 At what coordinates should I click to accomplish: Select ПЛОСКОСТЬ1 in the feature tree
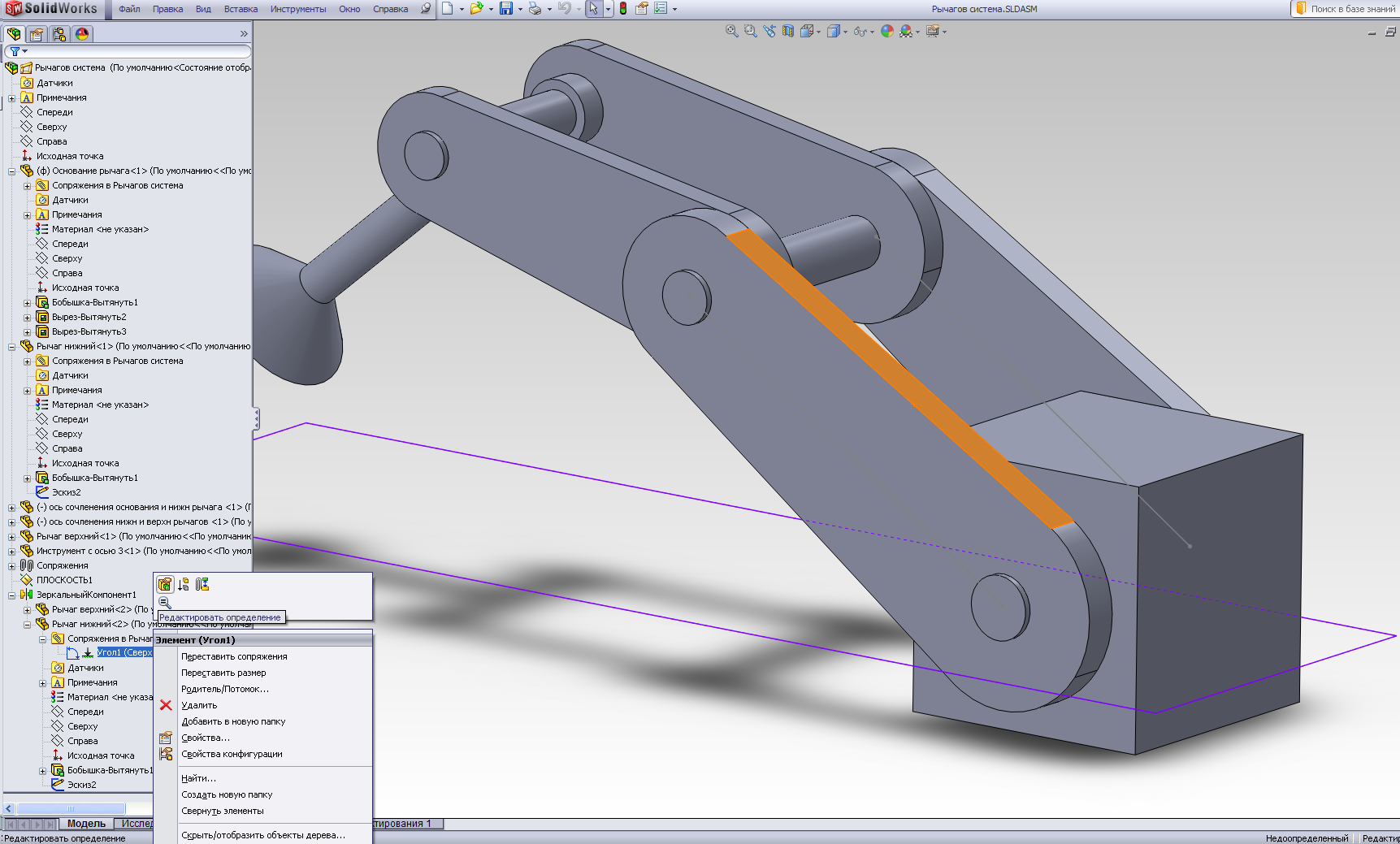pos(64,580)
